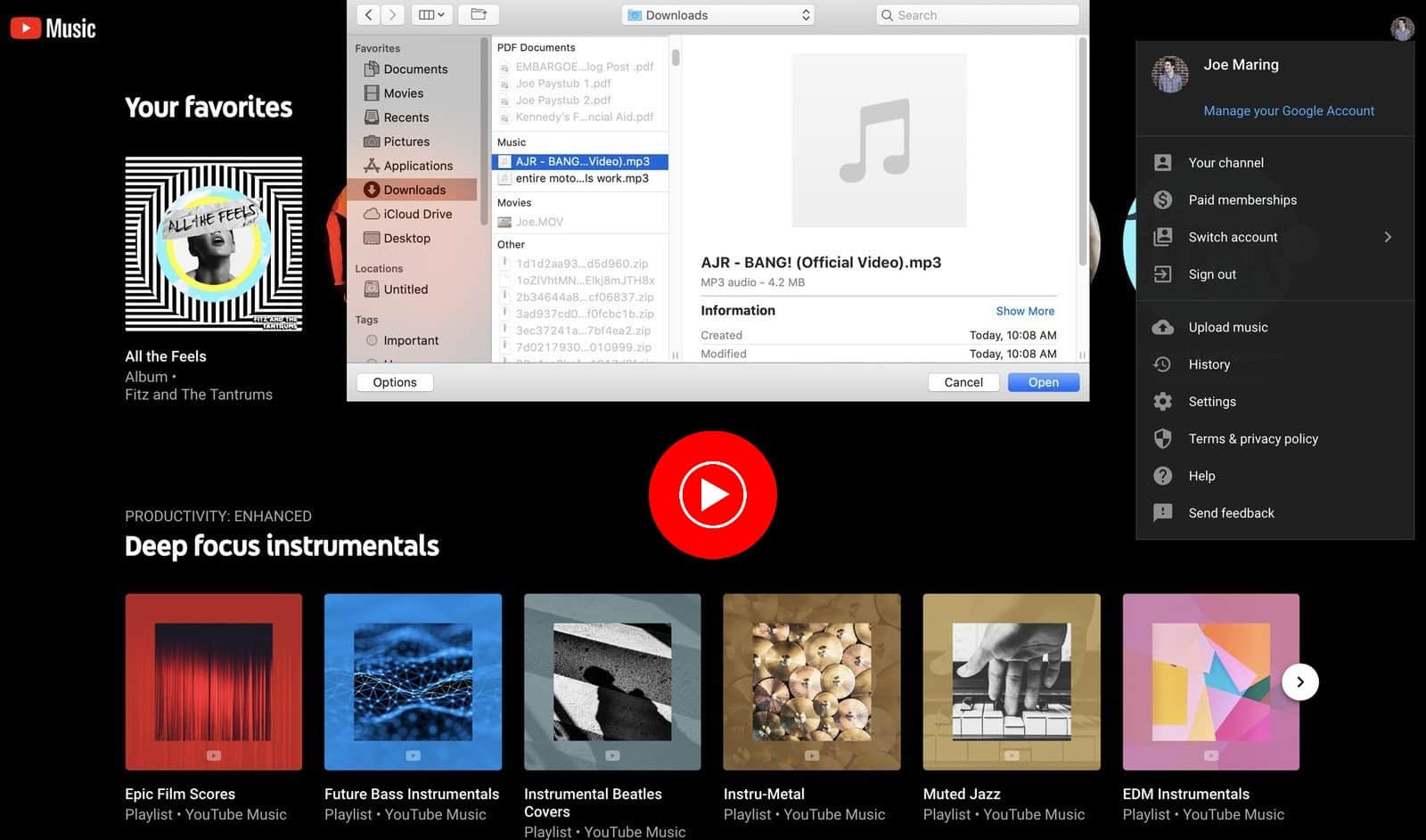This screenshot has width=1426, height=840.
Task: Click the file list vertical scrollbar
Action: [x=676, y=58]
